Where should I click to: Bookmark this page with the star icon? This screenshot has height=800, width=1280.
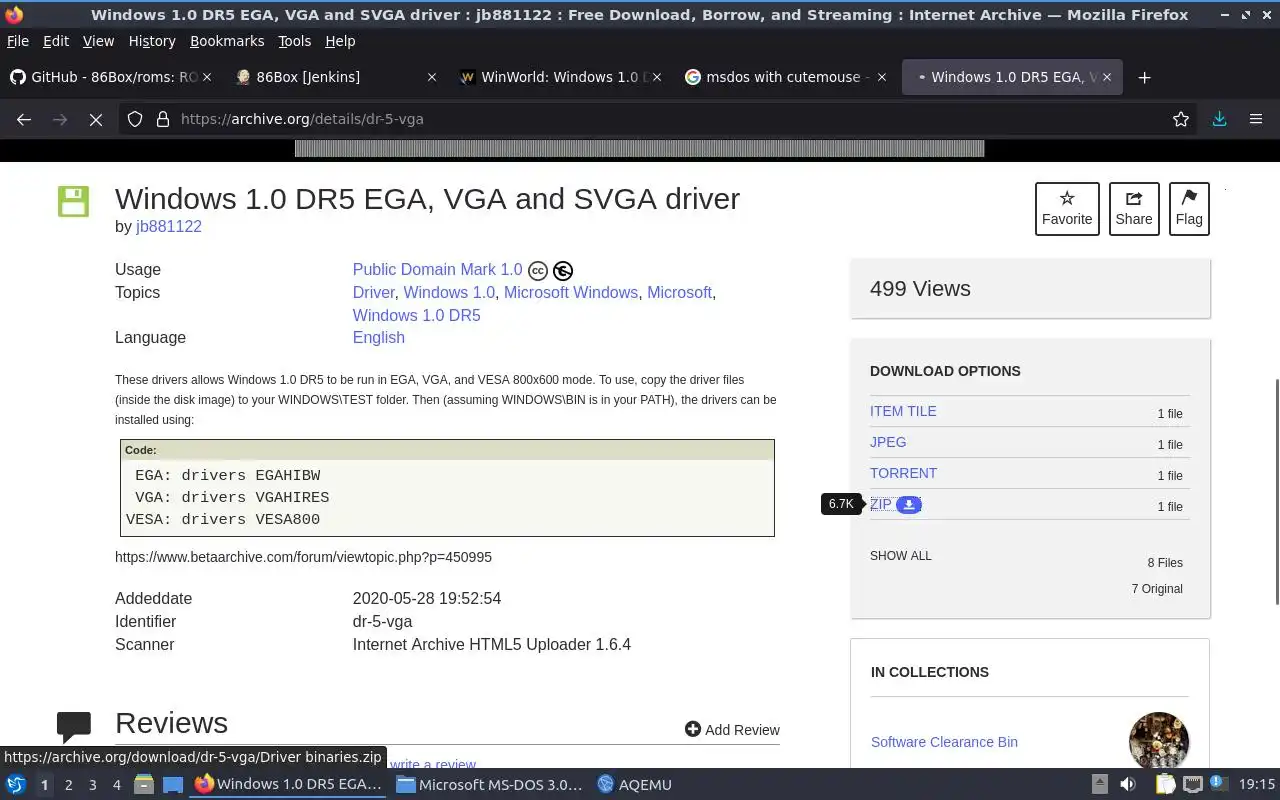click(x=1181, y=119)
